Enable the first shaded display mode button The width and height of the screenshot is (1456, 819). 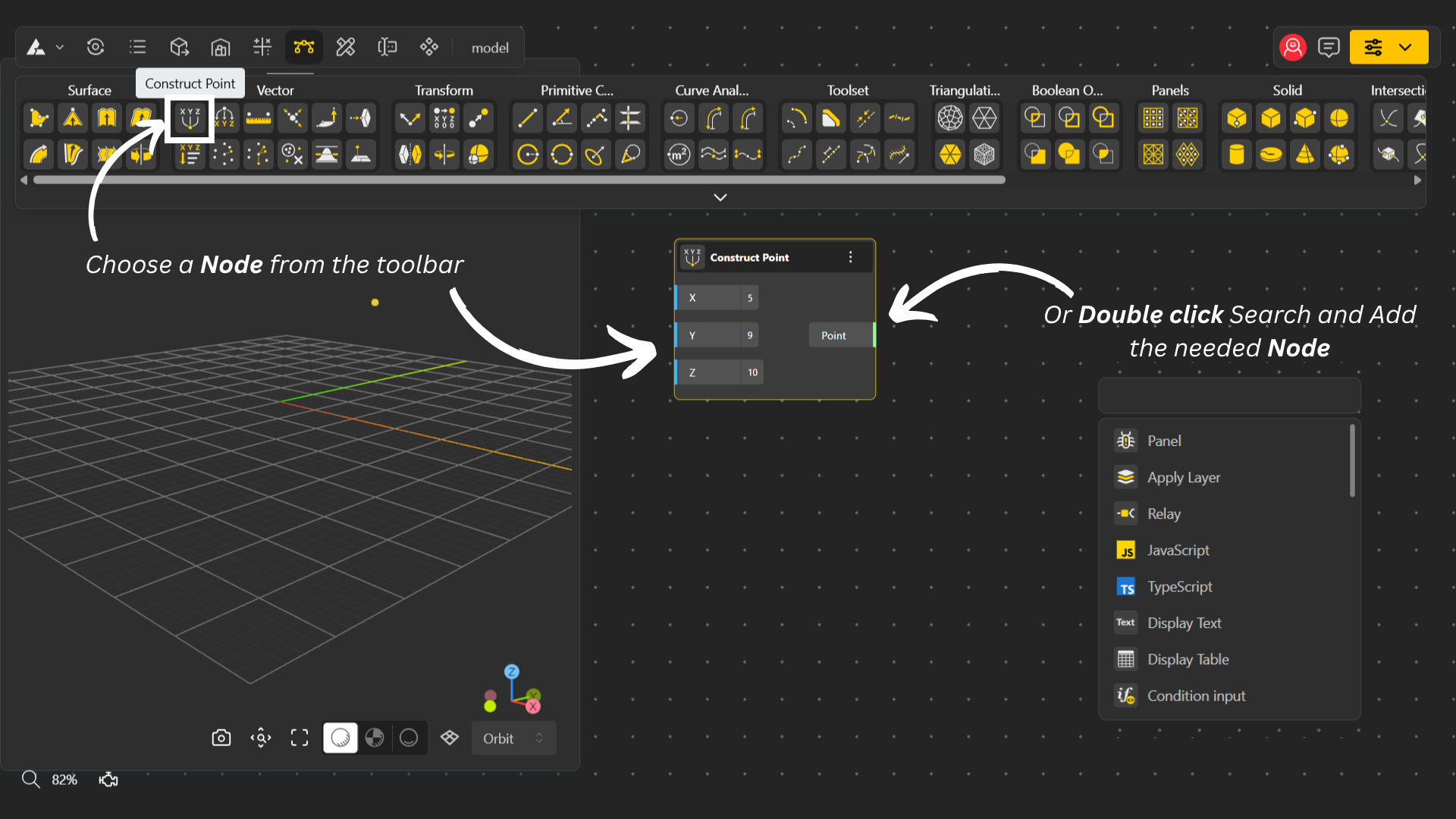pyautogui.click(x=340, y=738)
